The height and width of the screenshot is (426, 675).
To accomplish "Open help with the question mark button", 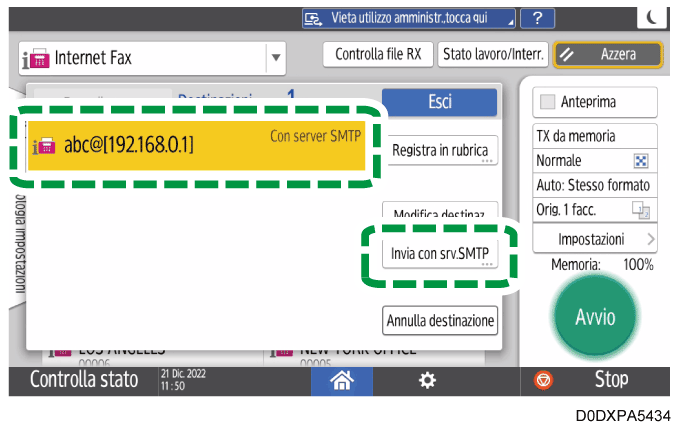I will click(537, 19).
